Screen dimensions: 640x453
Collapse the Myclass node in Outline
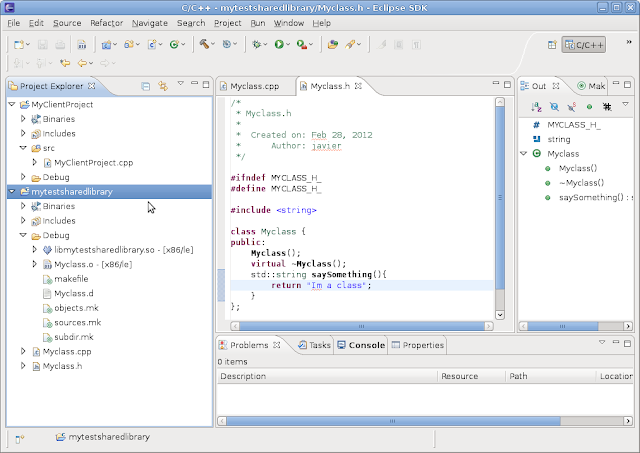tap(524, 153)
